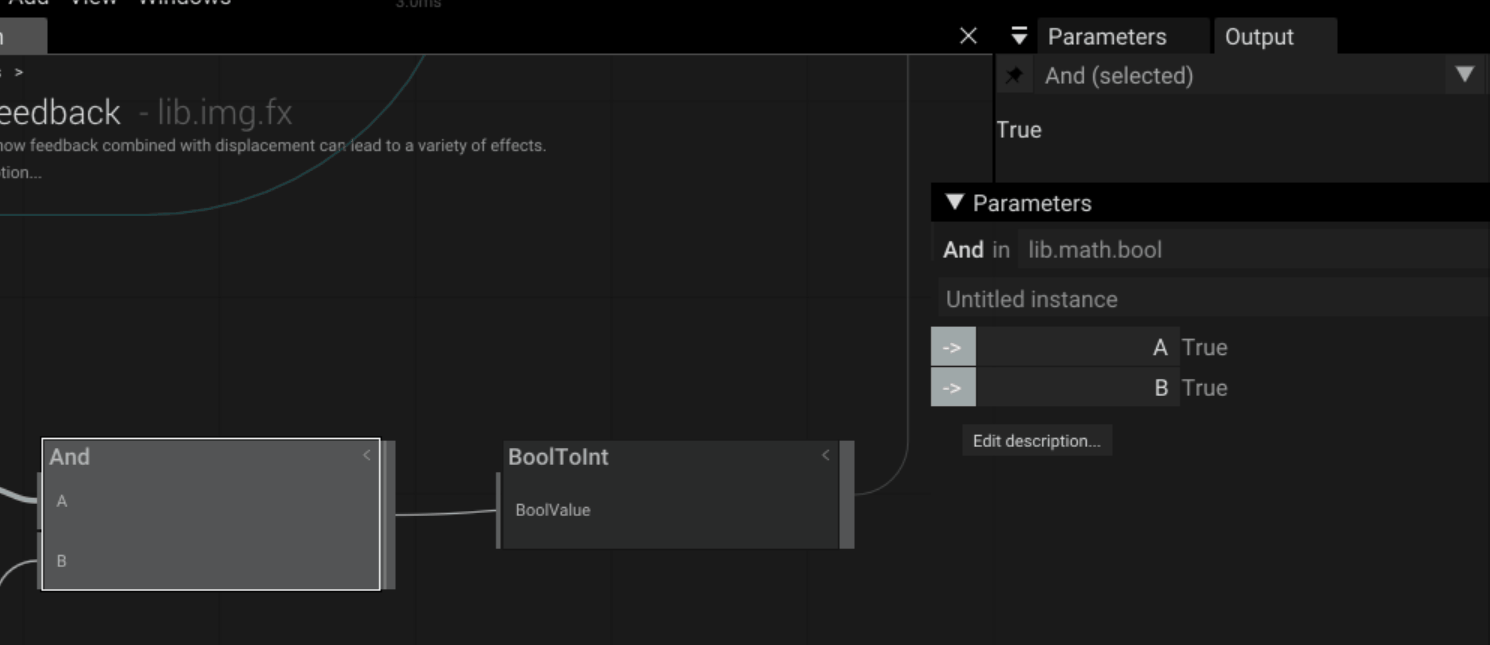Click the A parameter label
This screenshot has width=1490, height=645.
[x=1160, y=347]
